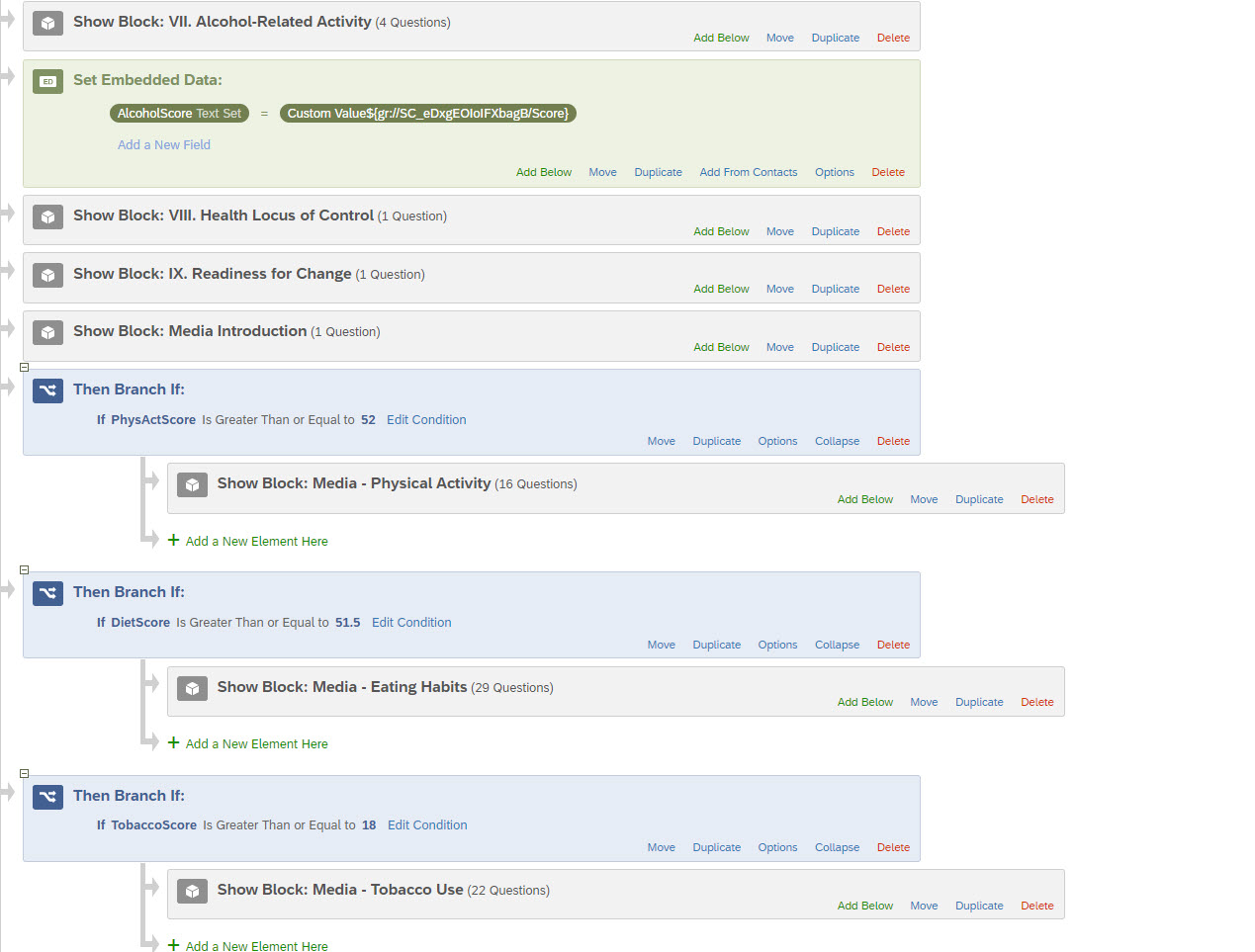
Task: Add a New Element under Tobacco Use block
Action: (257, 946)
